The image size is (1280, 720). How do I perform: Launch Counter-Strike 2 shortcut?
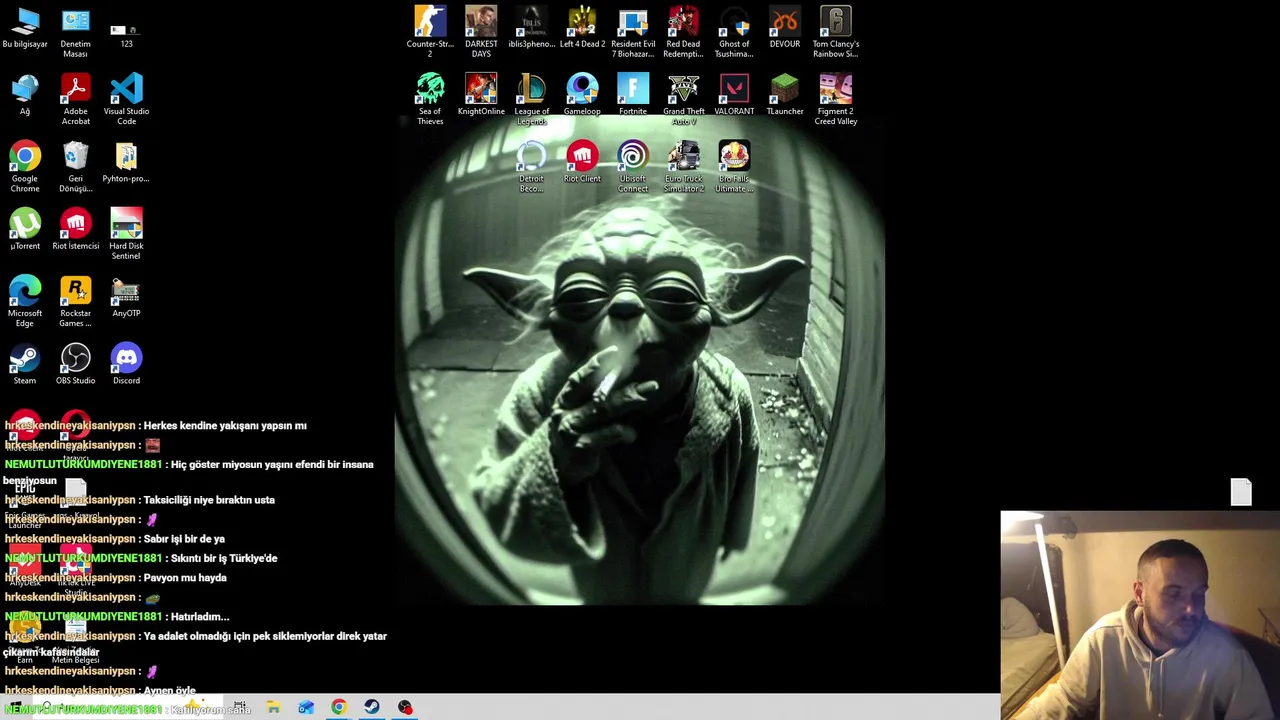[x=430, y=33]
